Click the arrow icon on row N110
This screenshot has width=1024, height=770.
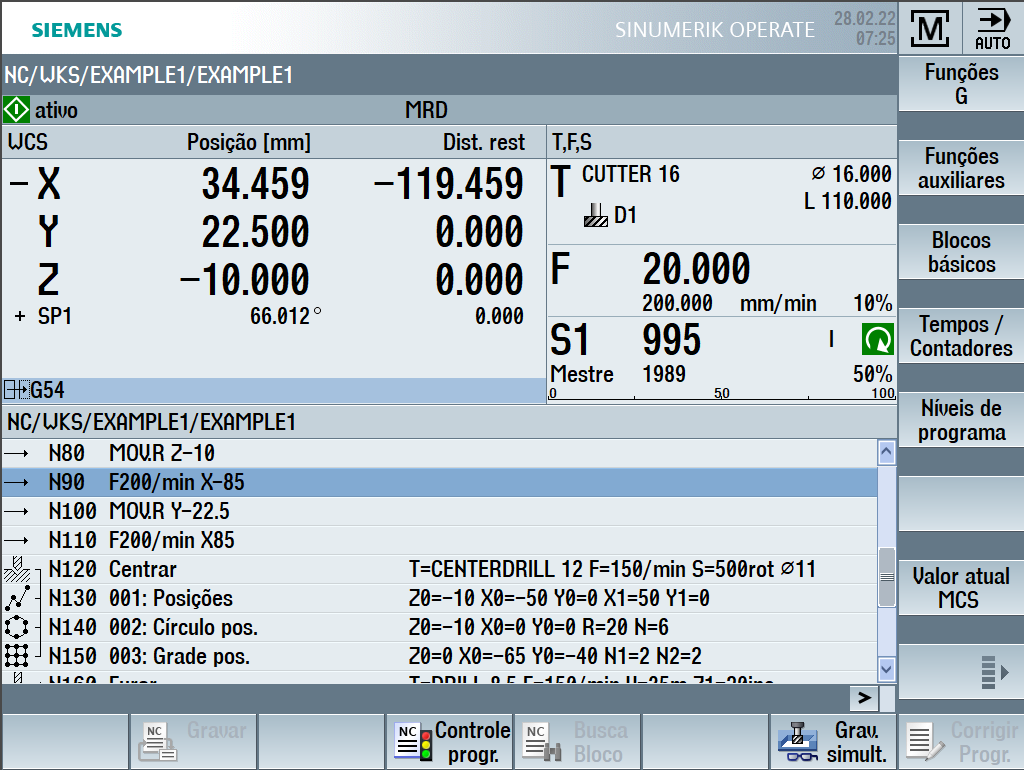[16, 540]
